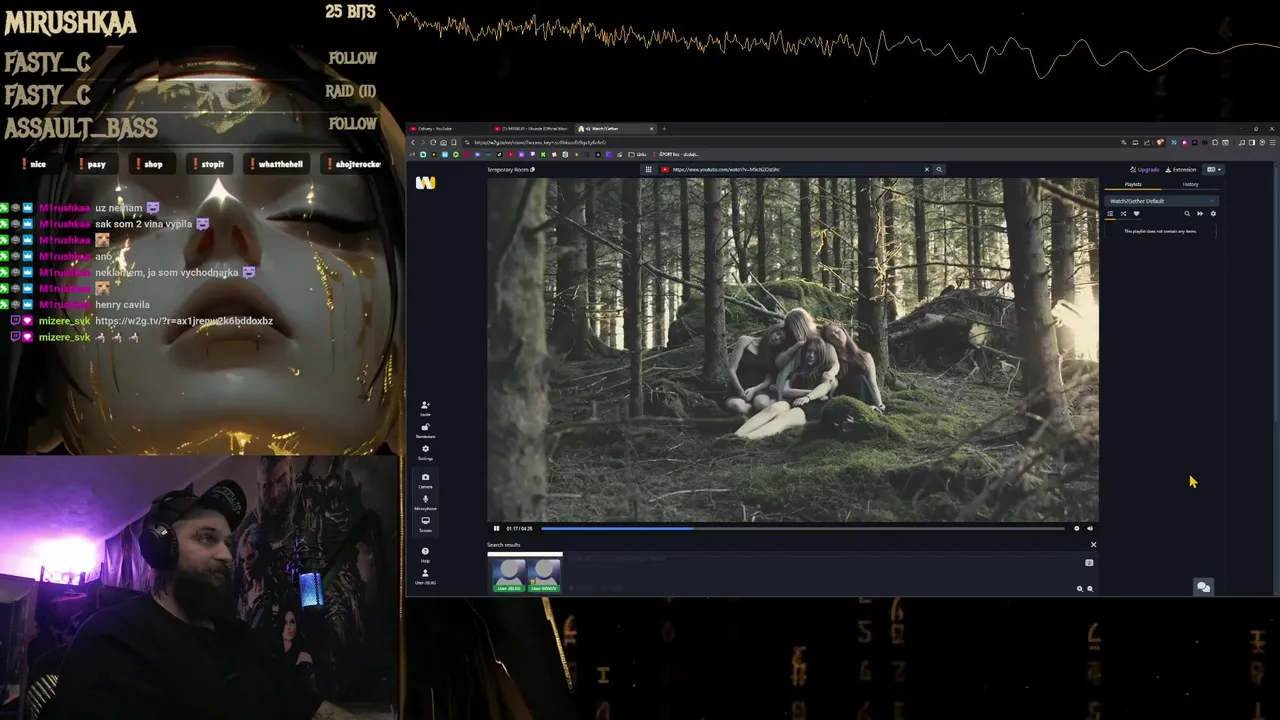1280x720 pixels.
Task: Reload the browser page
Action: pos(433,142)
